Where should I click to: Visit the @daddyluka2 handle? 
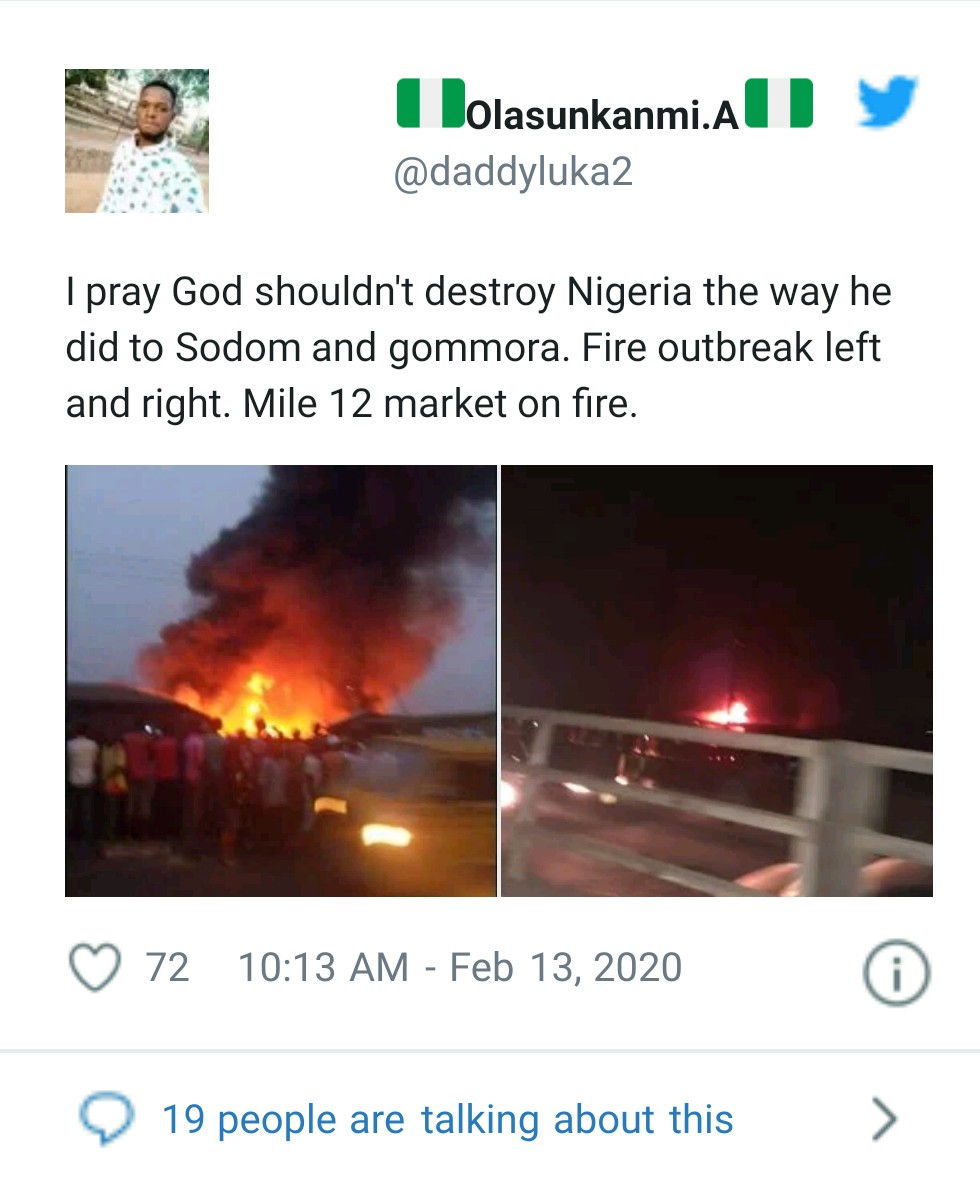tap(513, 173)
